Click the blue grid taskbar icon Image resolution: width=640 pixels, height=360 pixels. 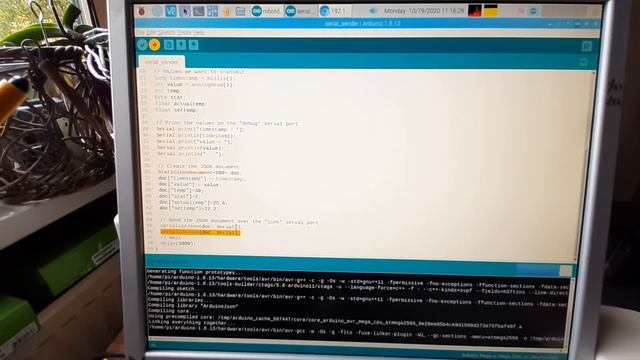pyautogui.click(x=213, y=11)
